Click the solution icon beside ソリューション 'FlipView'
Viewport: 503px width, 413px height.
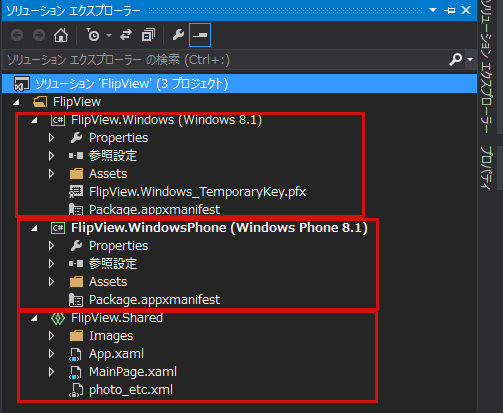pyautogui.click(x=22, y=84)
